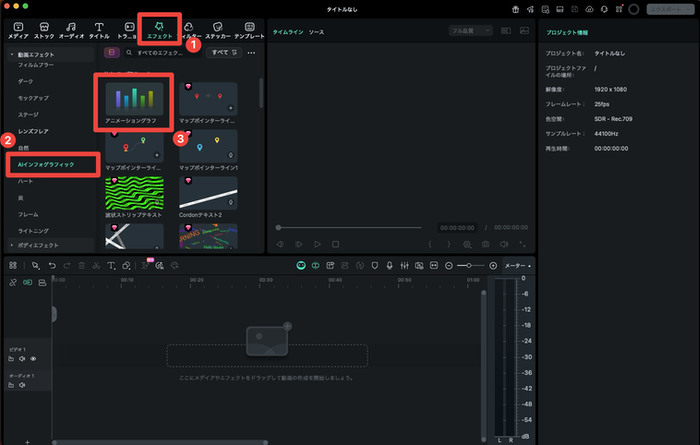Toggle visibility eye on ビデオ 1 track

tap(33, 358)
